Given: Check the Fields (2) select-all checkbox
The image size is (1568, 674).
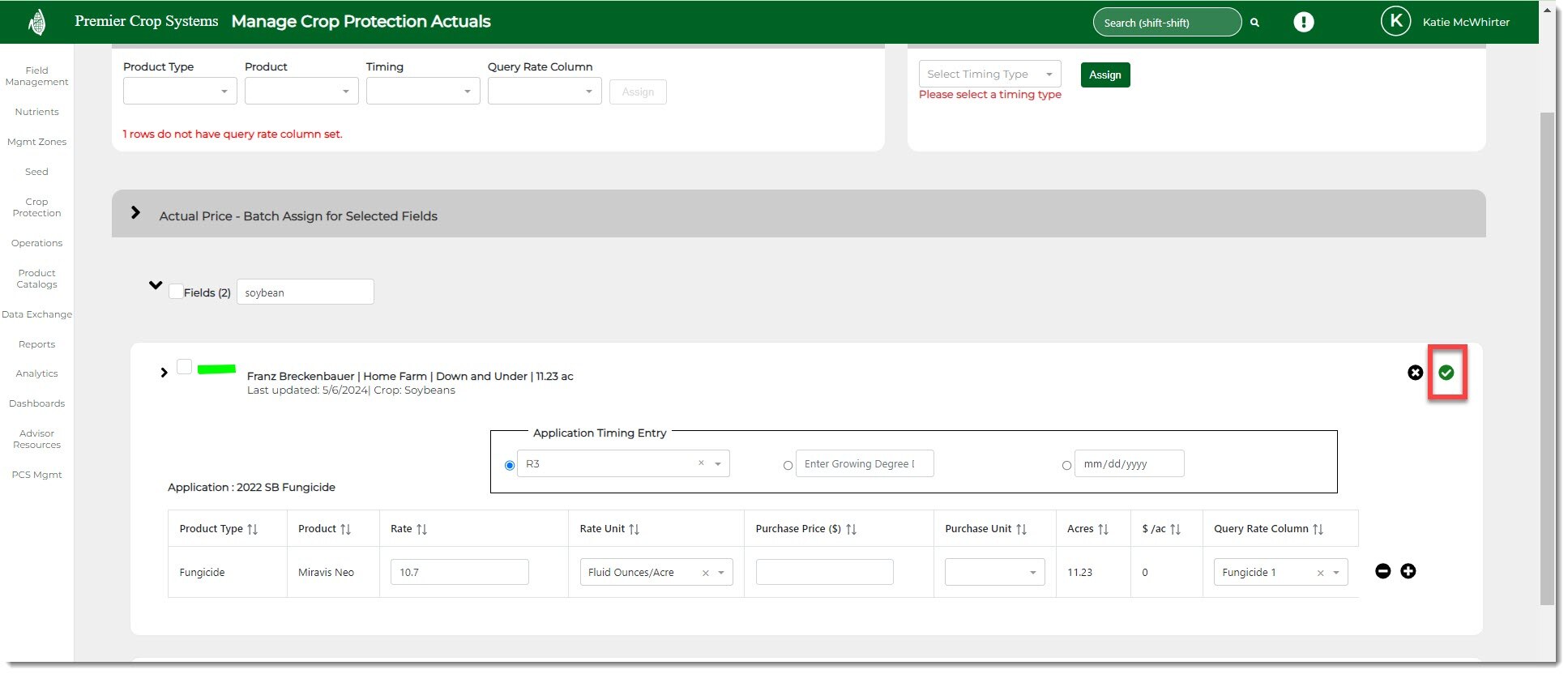Looking at the screenshot, I should point(176,292).
